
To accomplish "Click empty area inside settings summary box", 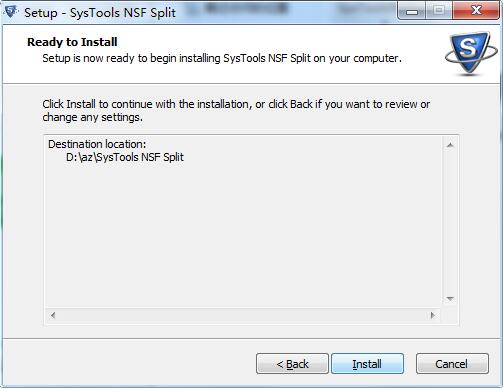I will point(243,233).
